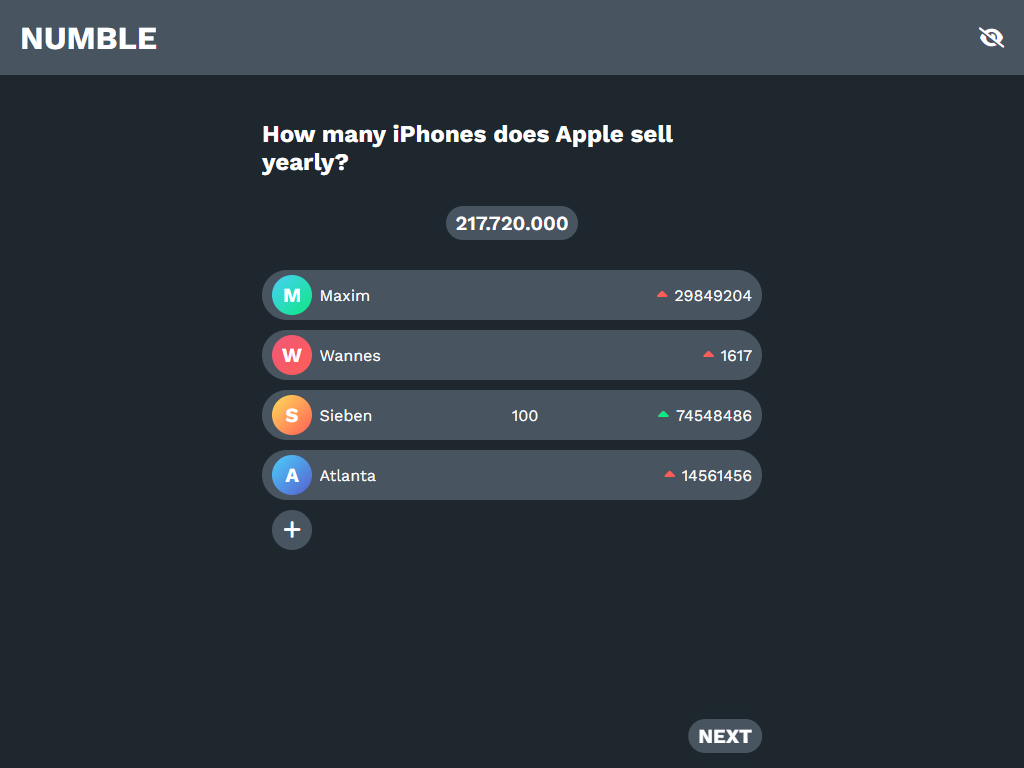This screenshot has height=768, width=1024.
Task: Click the iPhones question heading
Action: (467, 148)
